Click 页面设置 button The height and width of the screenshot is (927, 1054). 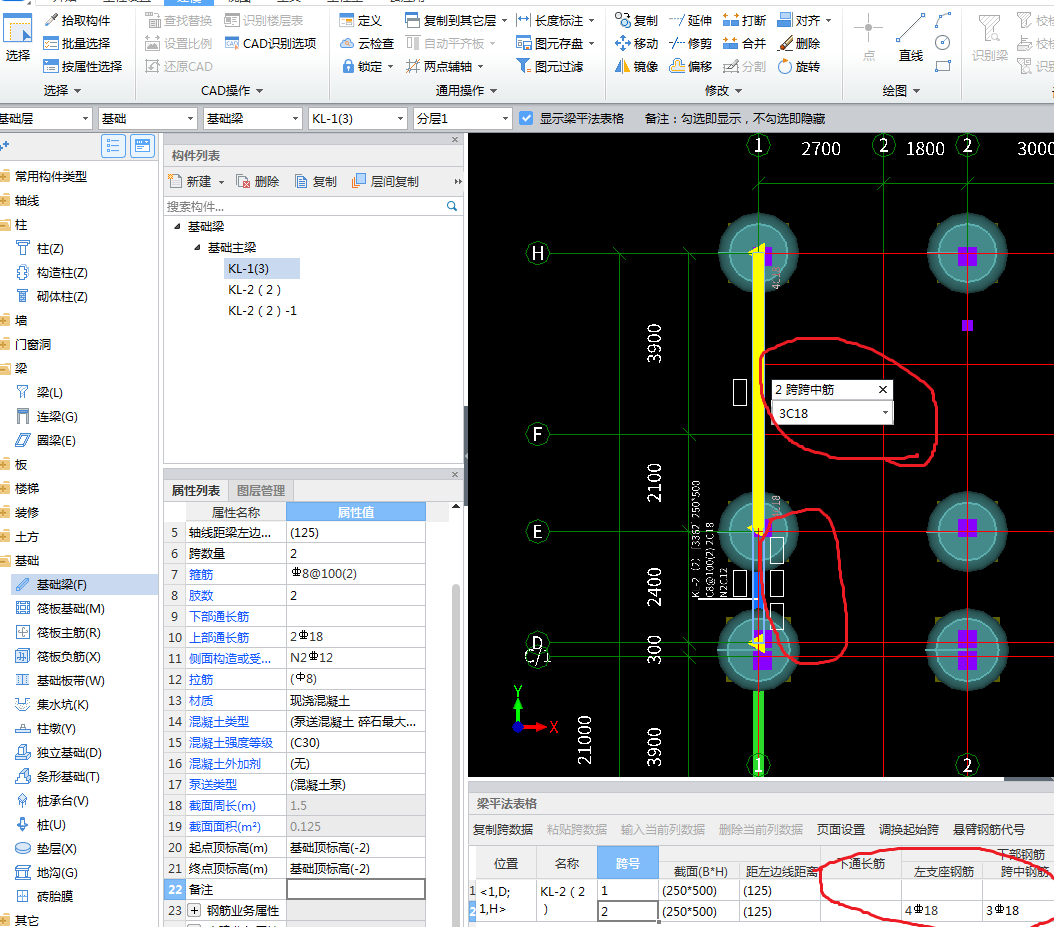pyautogui.click(x=841, y=830)
